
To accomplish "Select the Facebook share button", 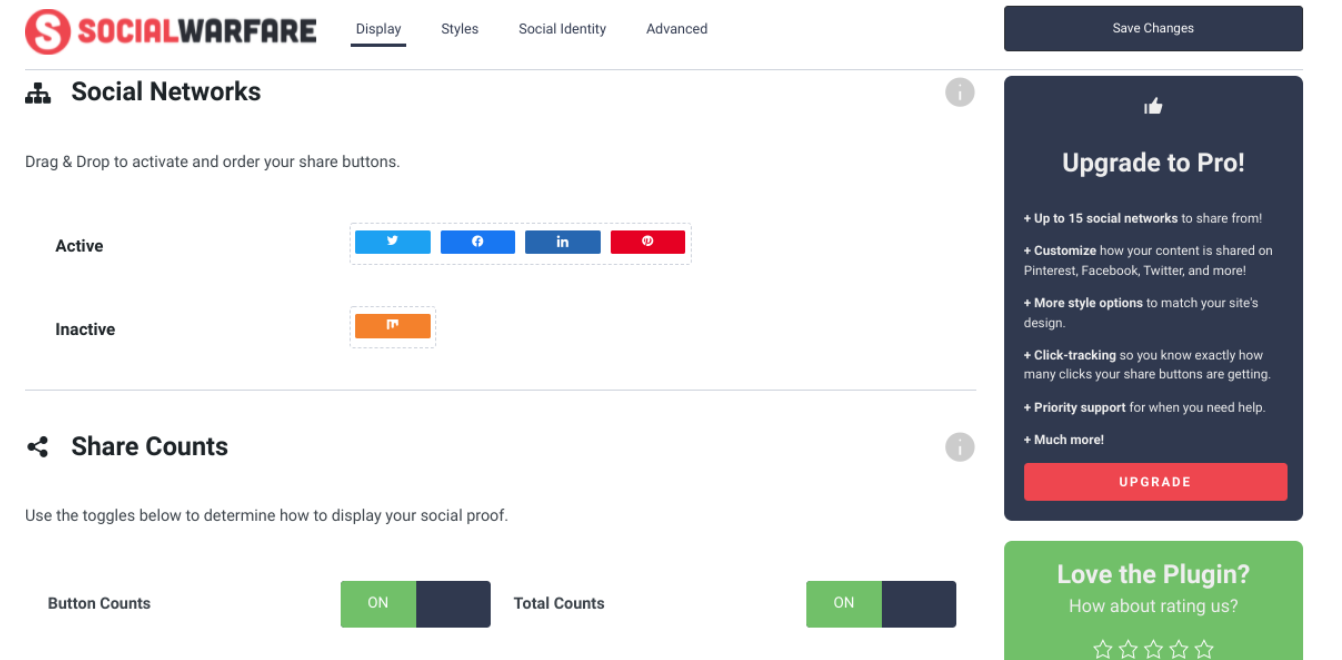I will 477,241.
